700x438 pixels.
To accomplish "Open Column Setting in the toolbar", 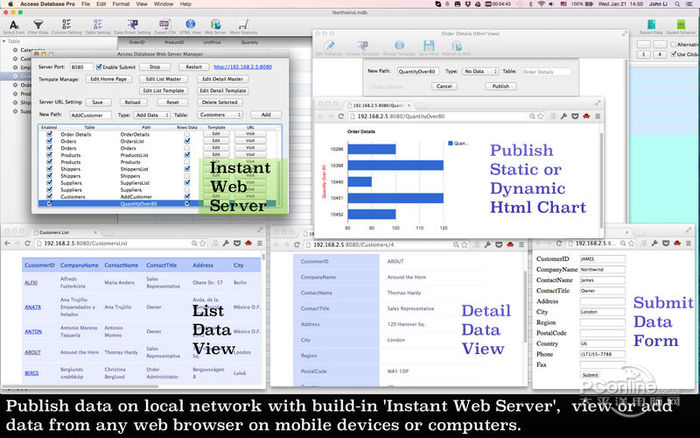I will [x=67, y=26].
